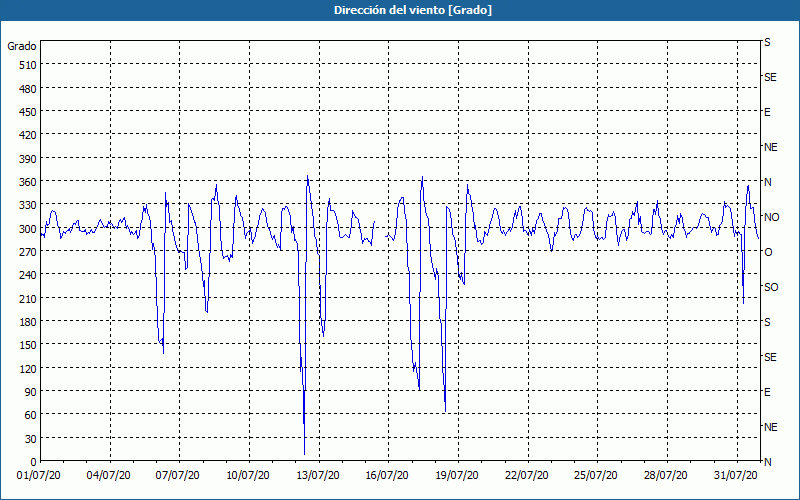Click the 270 left axis label

click(29, 252)
